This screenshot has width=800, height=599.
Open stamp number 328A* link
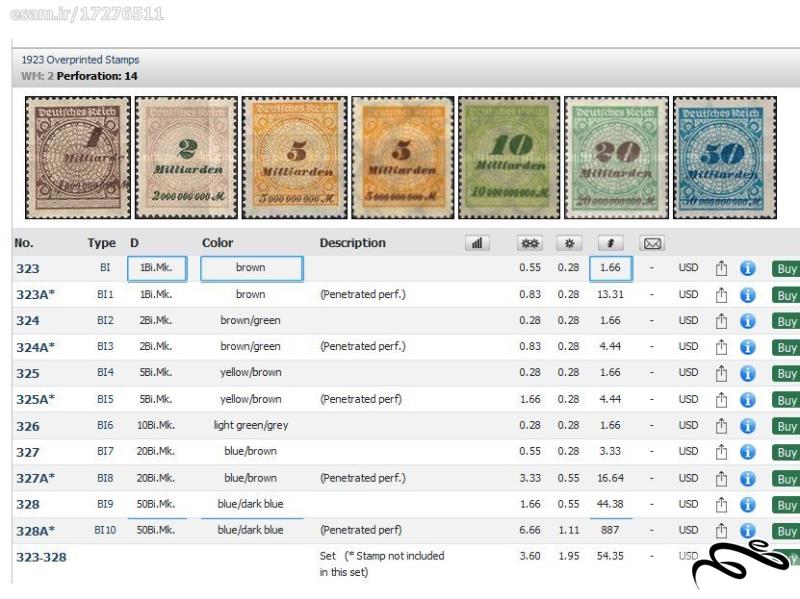[x=35, y=531]
